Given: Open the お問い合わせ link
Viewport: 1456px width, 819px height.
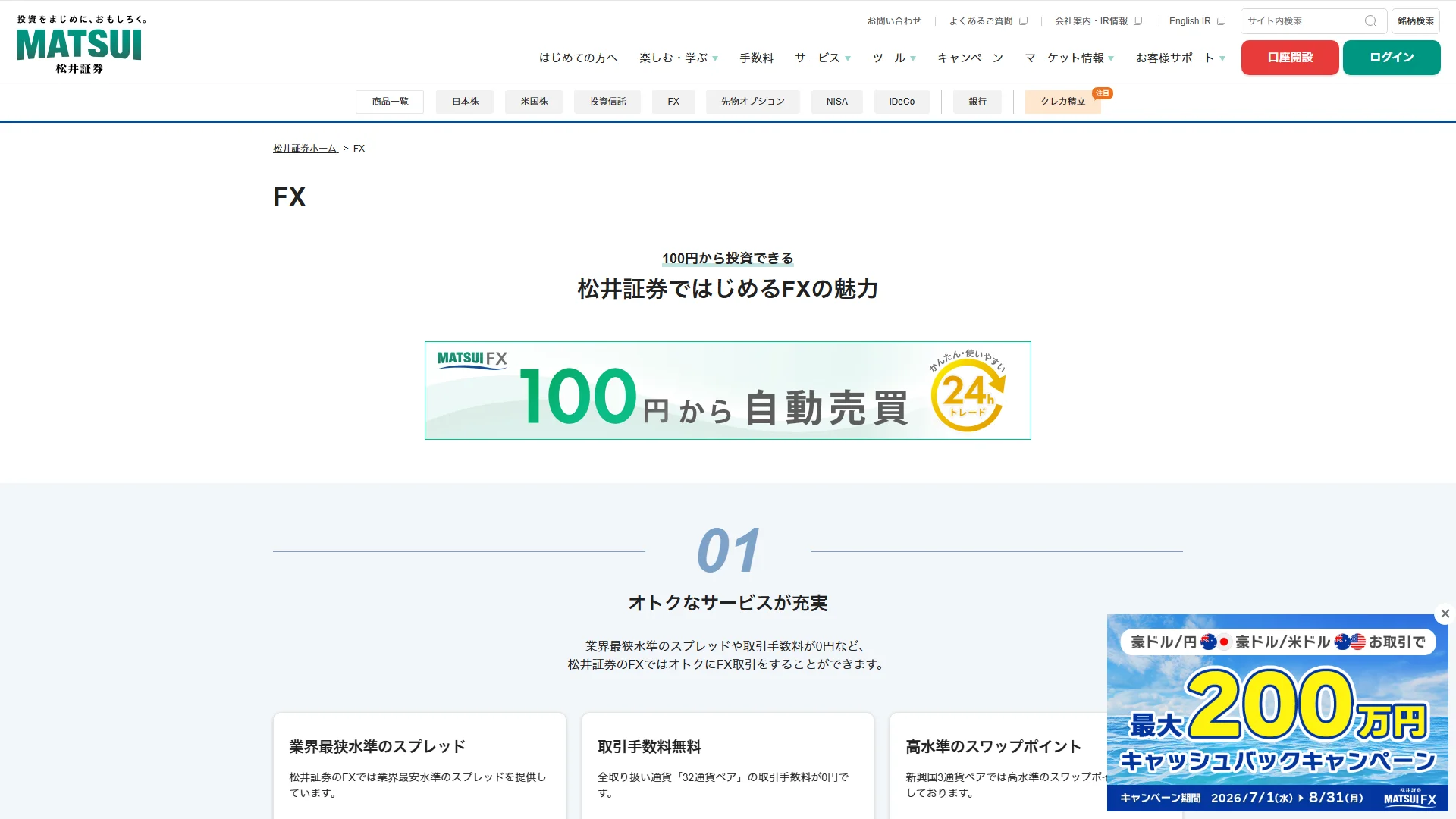Looking at the screenshot, I should coord(894,21).
